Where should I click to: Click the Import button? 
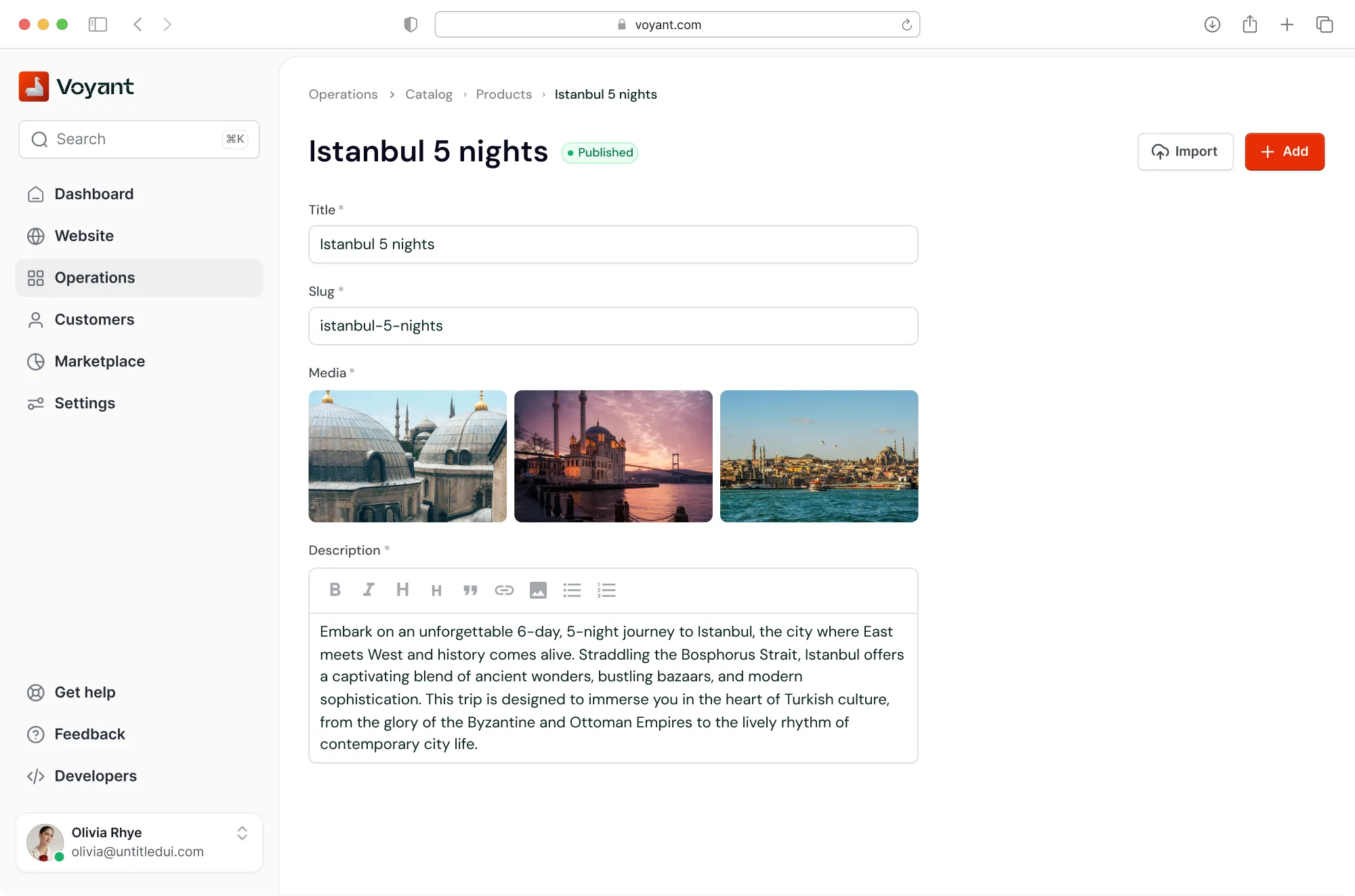click(1185, 152)
